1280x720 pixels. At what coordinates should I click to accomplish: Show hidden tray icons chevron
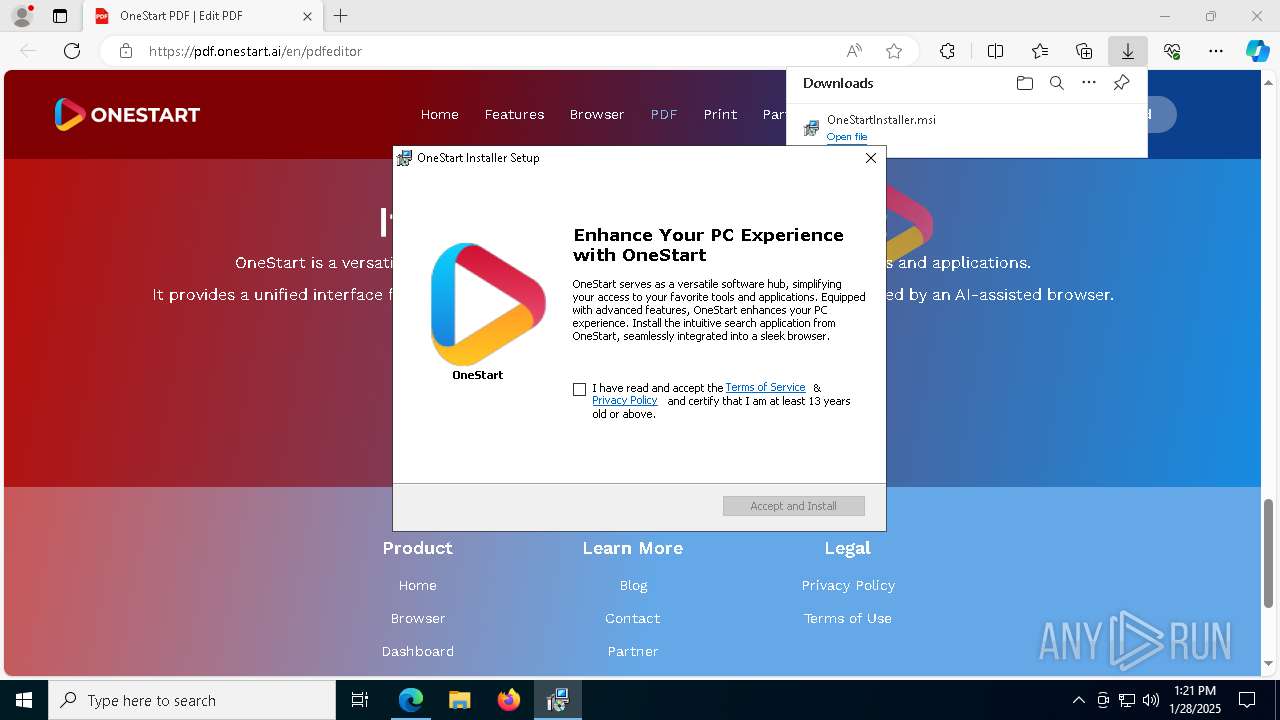coord(1078,700)
